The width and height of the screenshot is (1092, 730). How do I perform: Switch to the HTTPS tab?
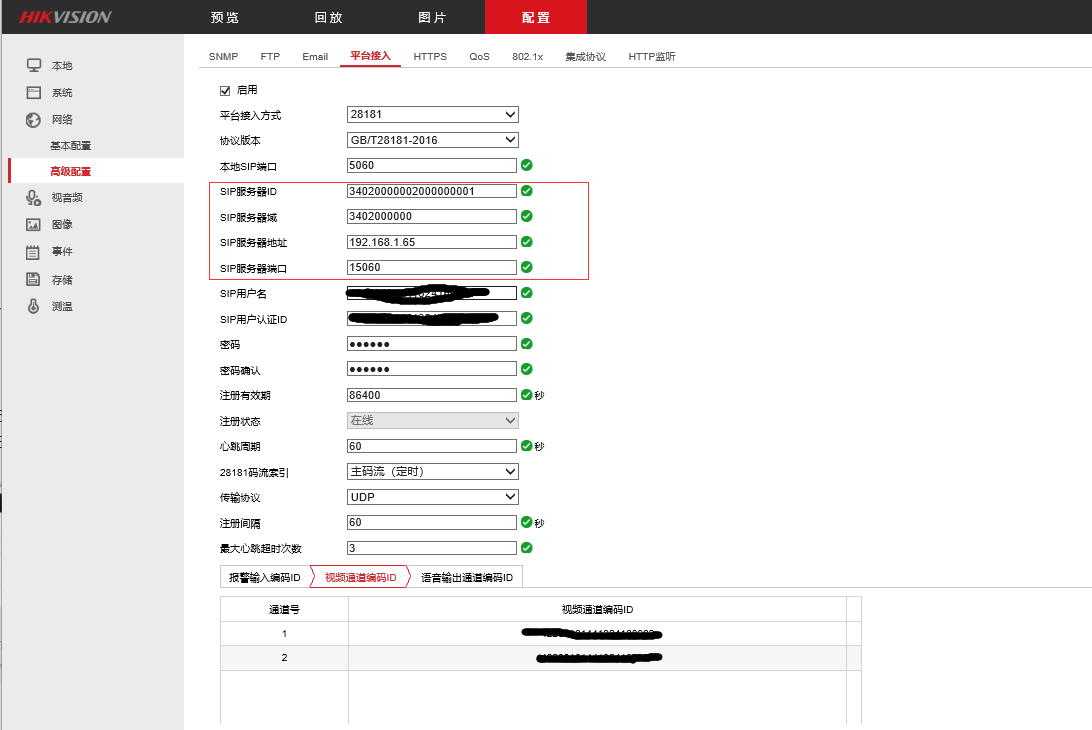pyautogui.click(x=430, y=57)
